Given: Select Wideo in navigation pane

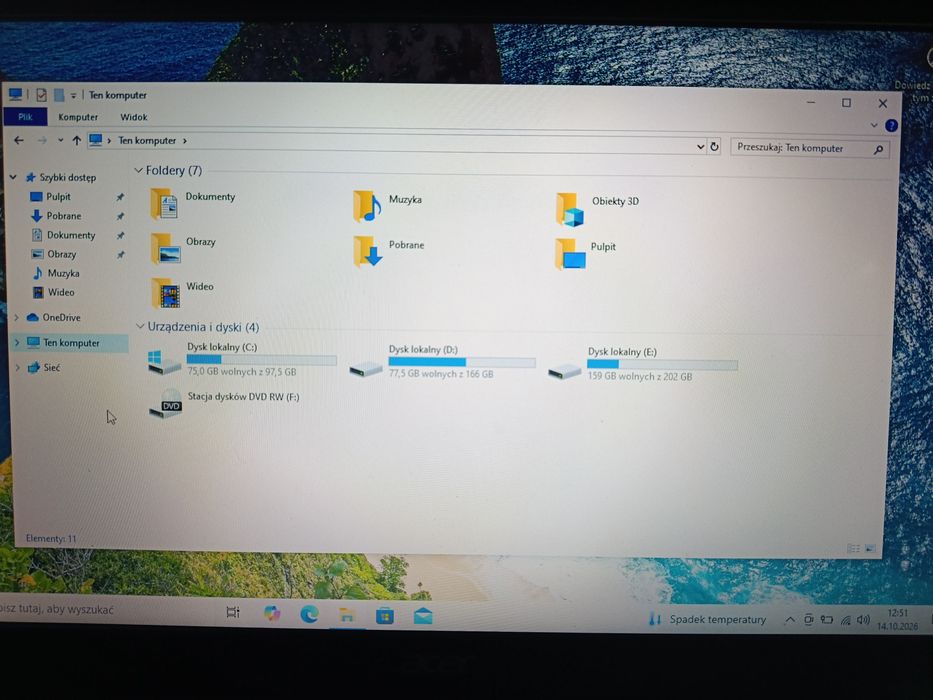Looking at the screenshot, I should [61, 292].
